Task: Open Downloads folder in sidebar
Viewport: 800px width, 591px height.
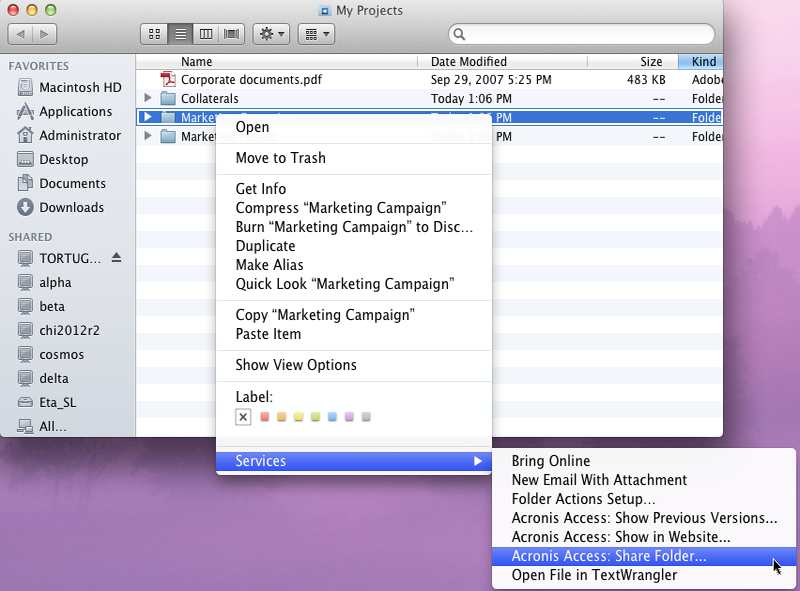Action: [71, 207]
